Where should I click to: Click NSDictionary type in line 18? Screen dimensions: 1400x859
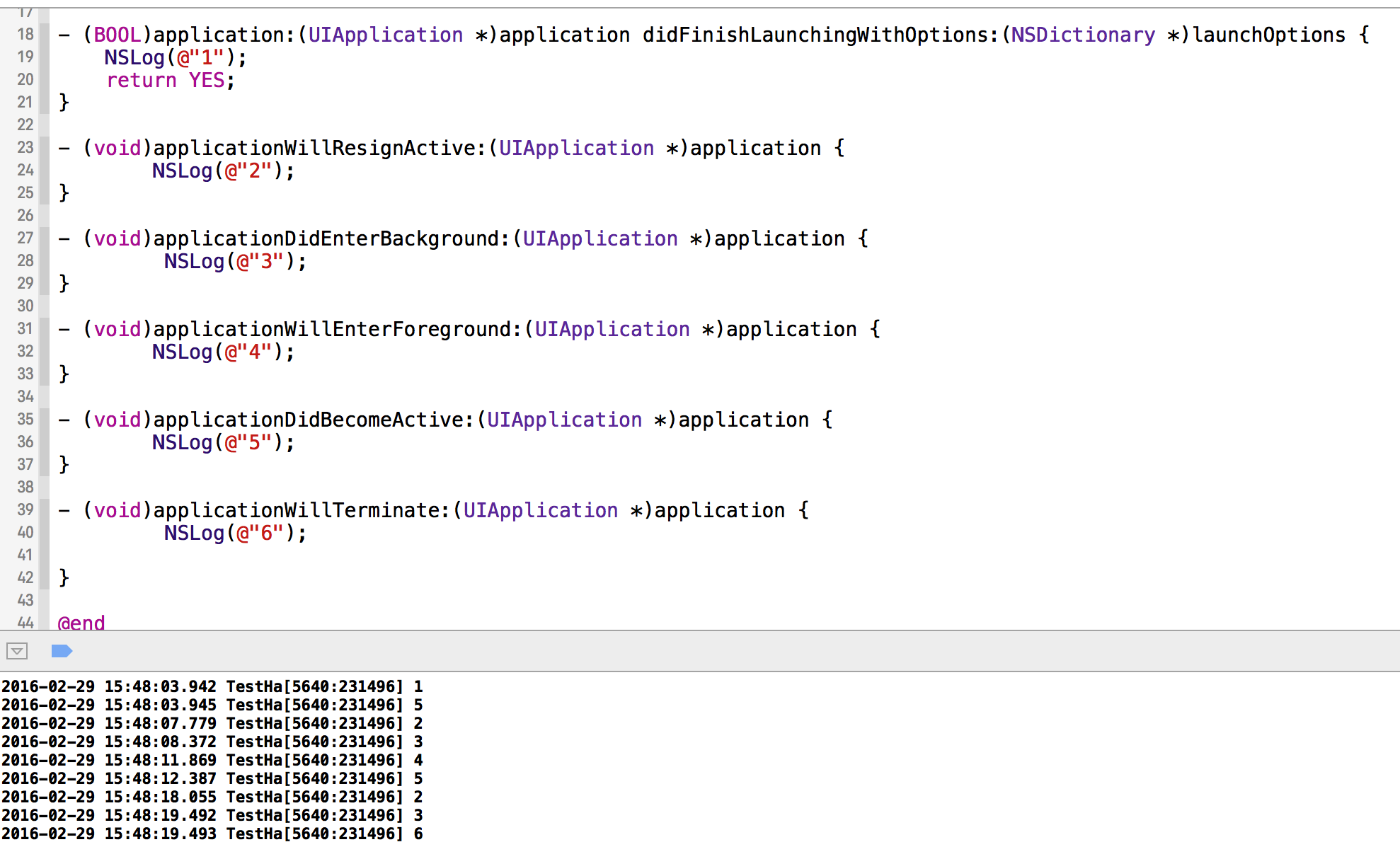tap(1083, 35)
